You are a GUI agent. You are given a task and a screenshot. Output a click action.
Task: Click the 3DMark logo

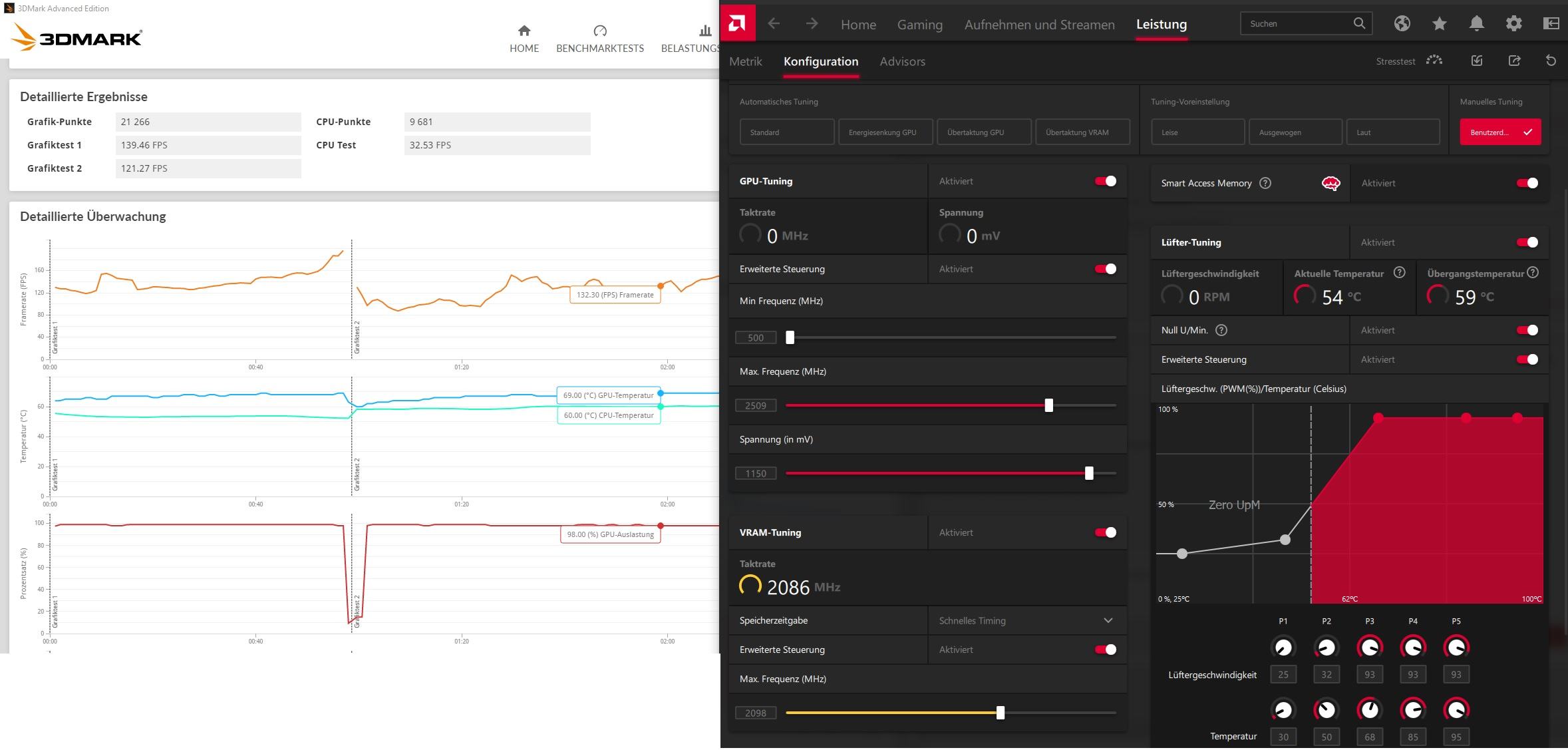click(x=77, y=37)
